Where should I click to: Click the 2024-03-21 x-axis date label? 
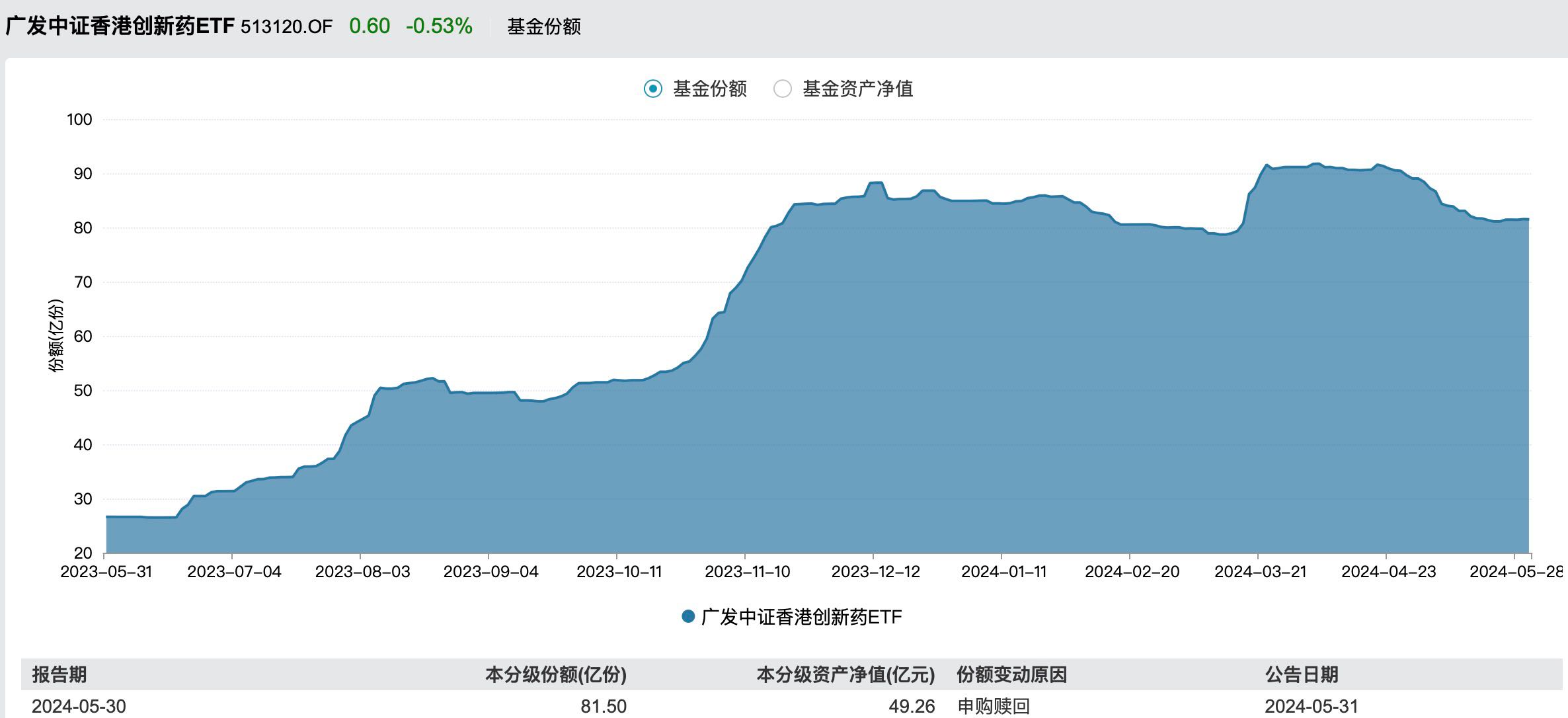(x=1260, y=572)
